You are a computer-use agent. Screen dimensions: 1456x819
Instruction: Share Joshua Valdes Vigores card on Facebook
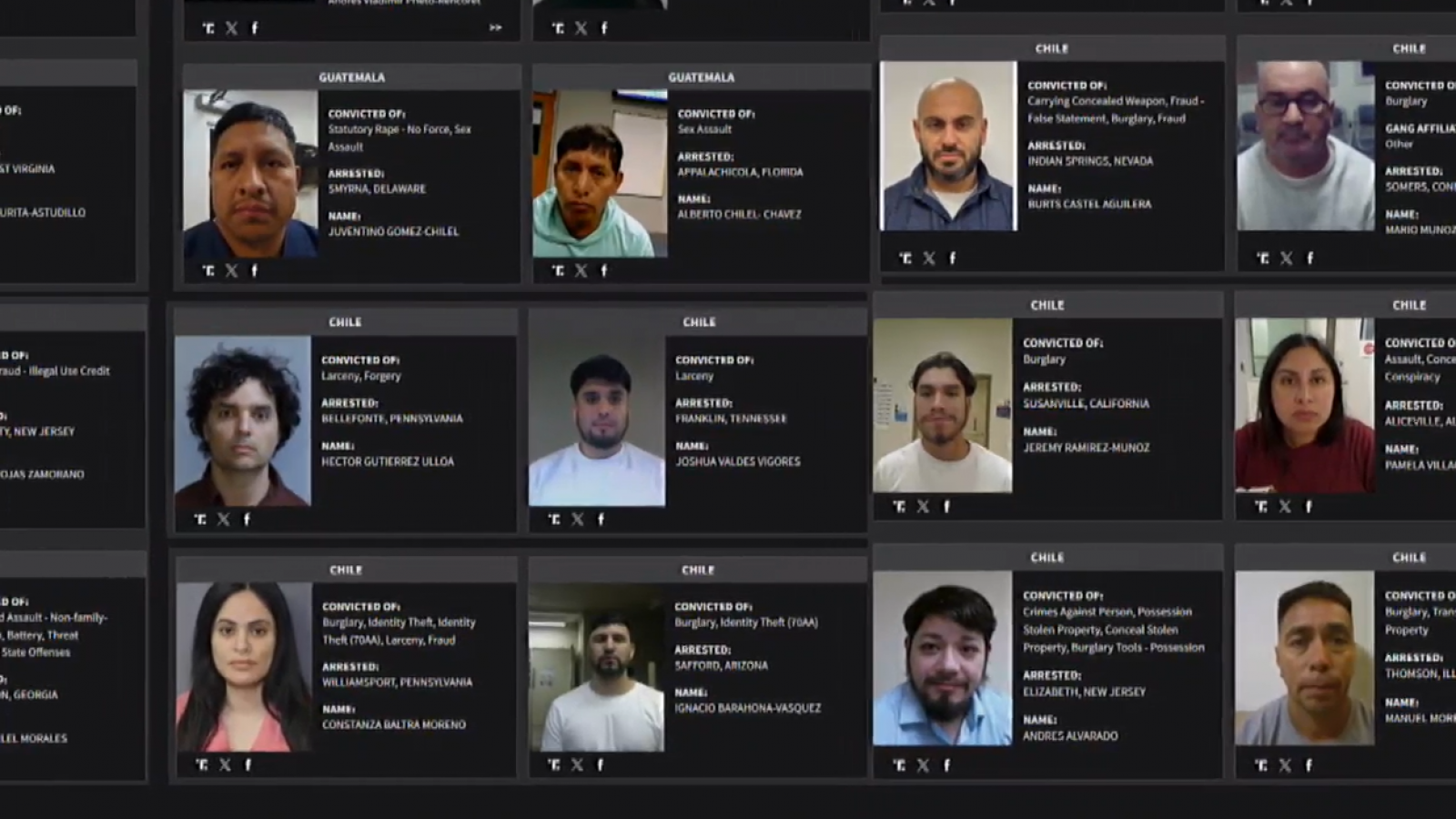click(x=601, y=519)
